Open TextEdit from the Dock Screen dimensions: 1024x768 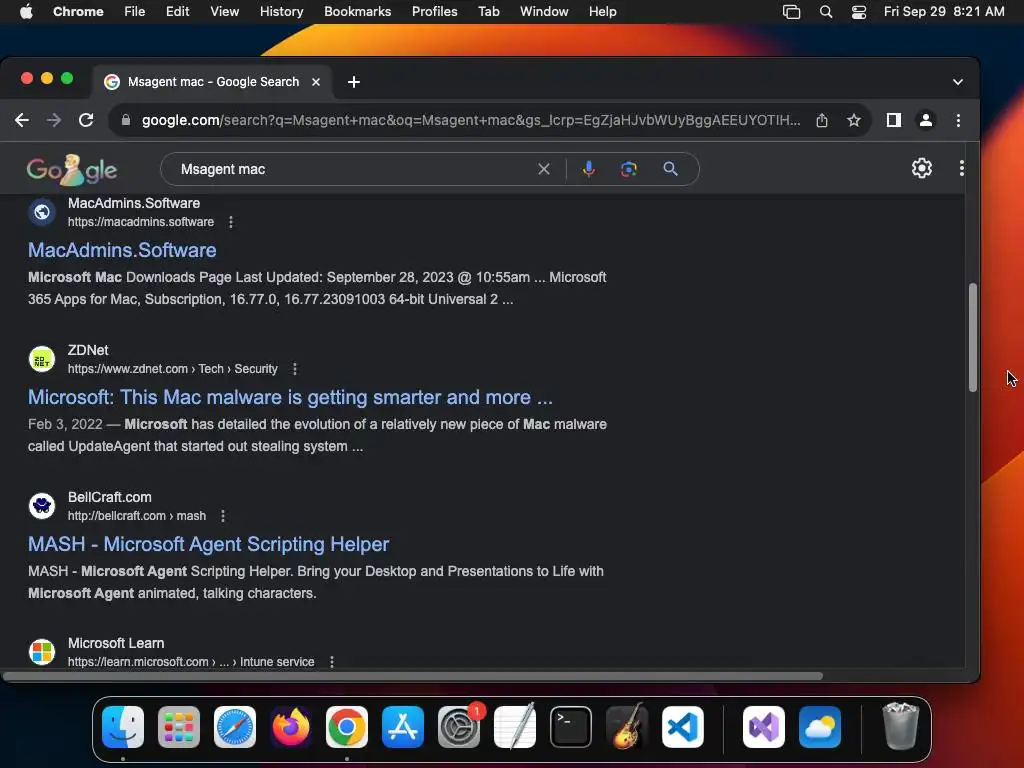[x=515, y=727]
